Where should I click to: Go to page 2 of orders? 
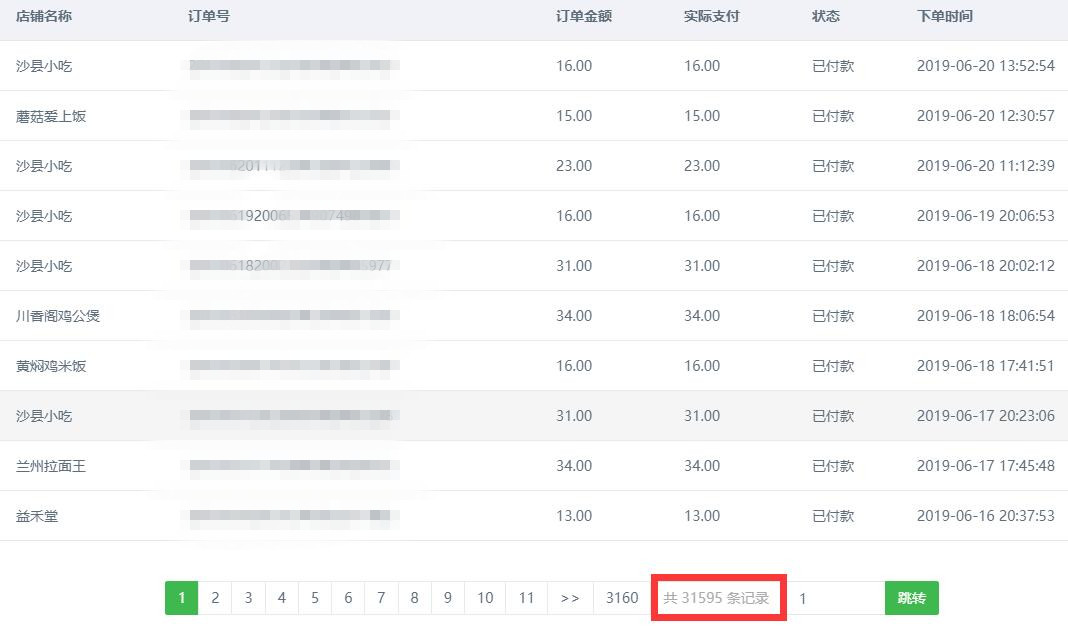coord(215,598)
